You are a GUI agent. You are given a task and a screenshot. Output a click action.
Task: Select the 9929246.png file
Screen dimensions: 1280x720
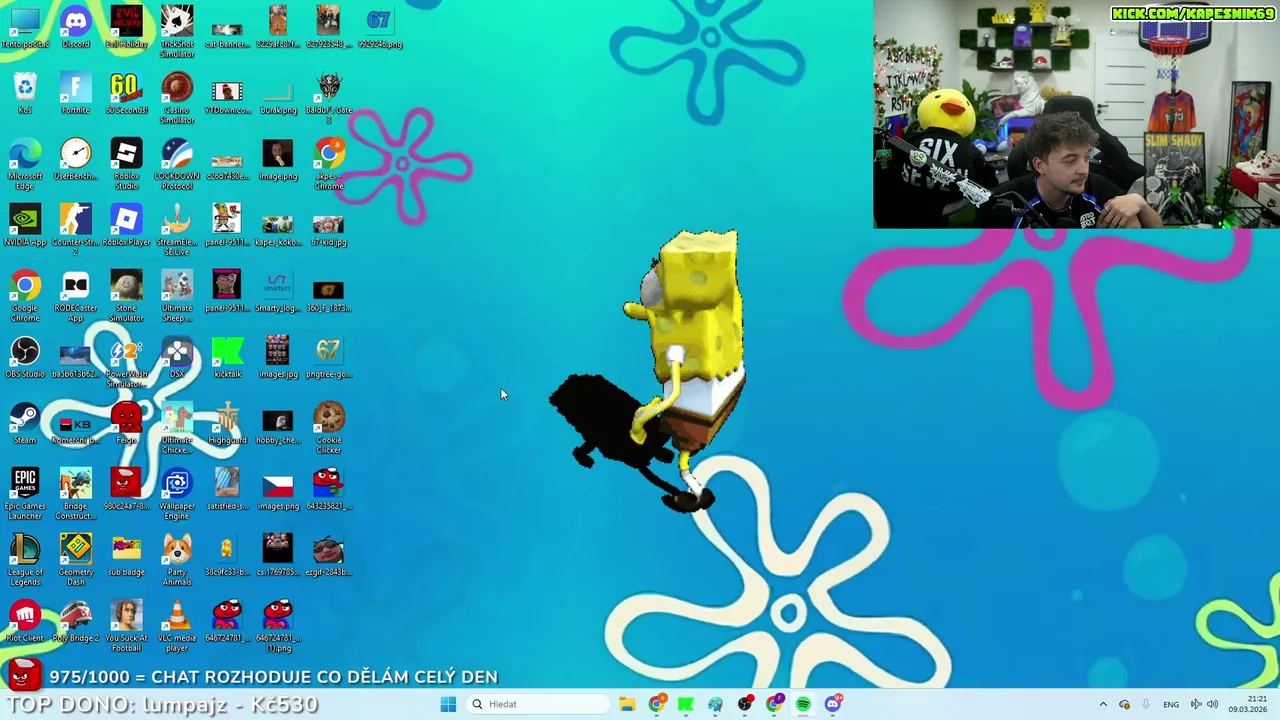click(x=379, y=27)
